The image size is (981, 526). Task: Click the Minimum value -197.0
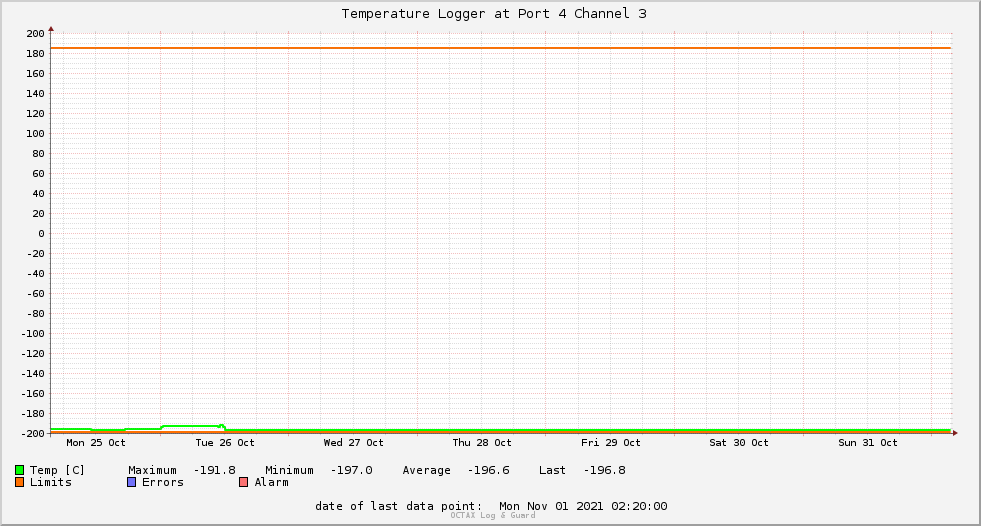click(x=352, y=470)
